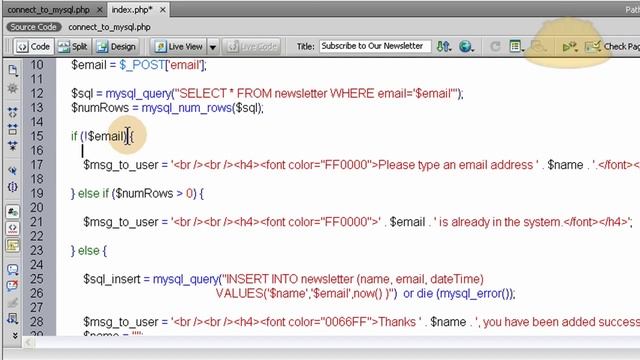This screenshot has width=640, height=360.
Task: Click "is already in the system" string
Action: 500,222
